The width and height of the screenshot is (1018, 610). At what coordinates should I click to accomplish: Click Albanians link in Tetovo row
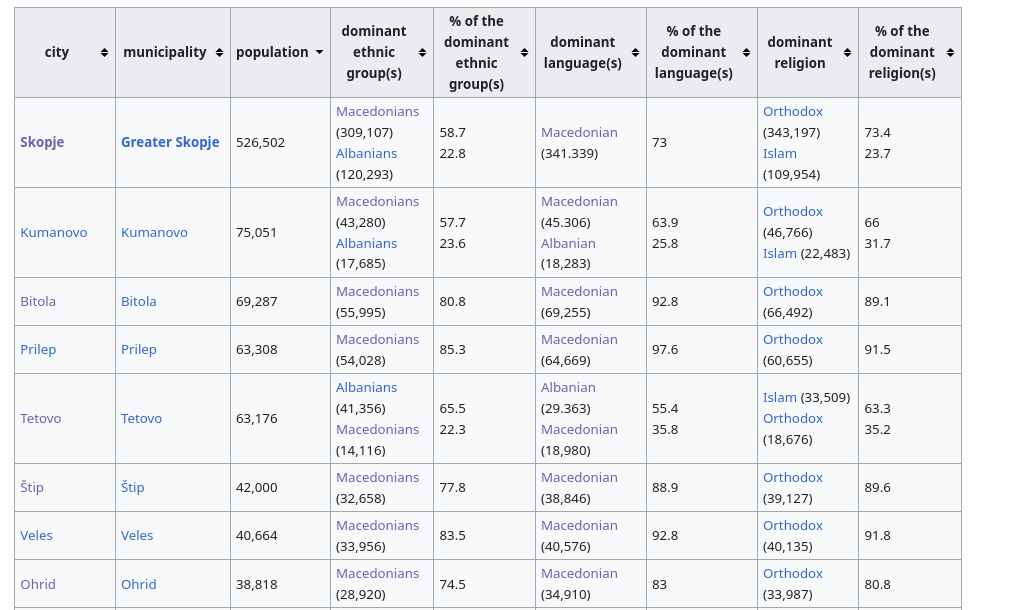point(366,387)
